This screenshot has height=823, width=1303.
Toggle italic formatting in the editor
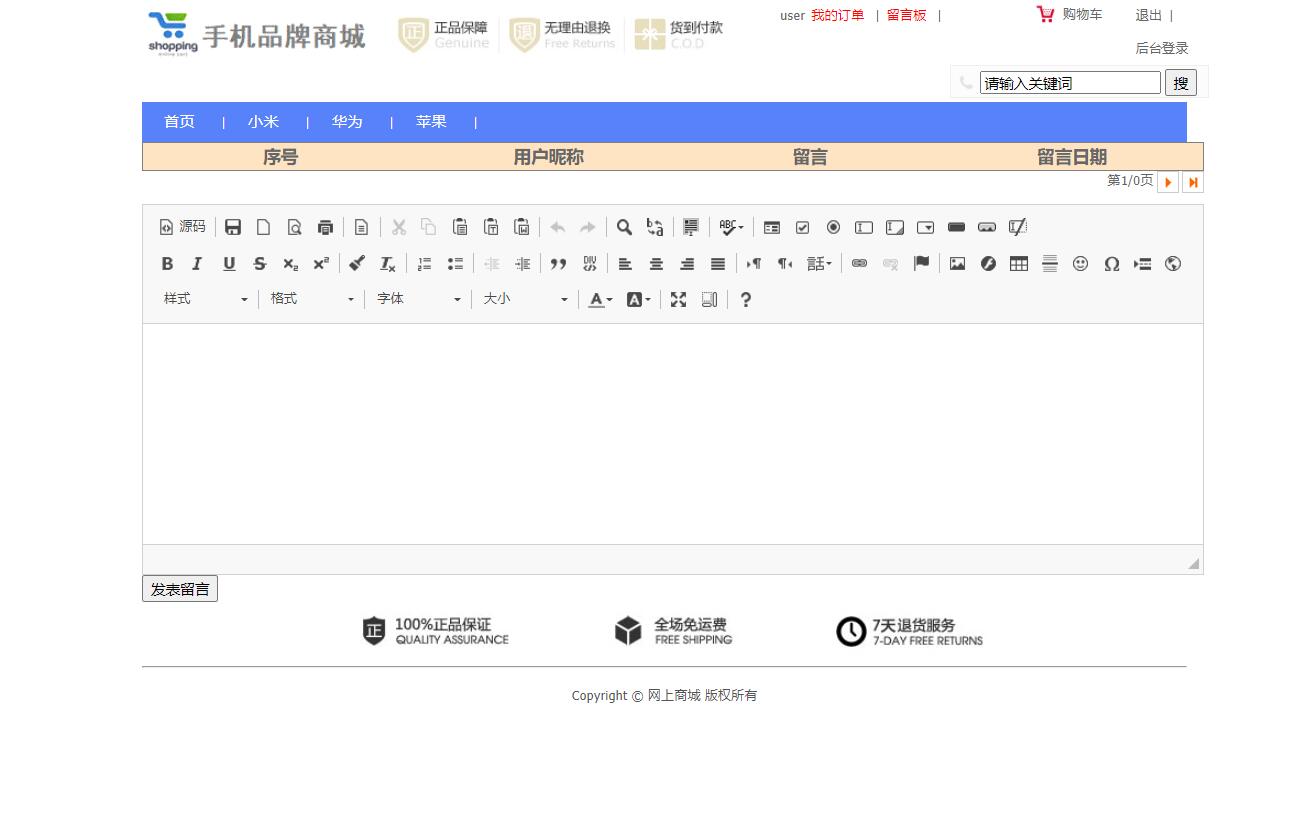point(197,264)
